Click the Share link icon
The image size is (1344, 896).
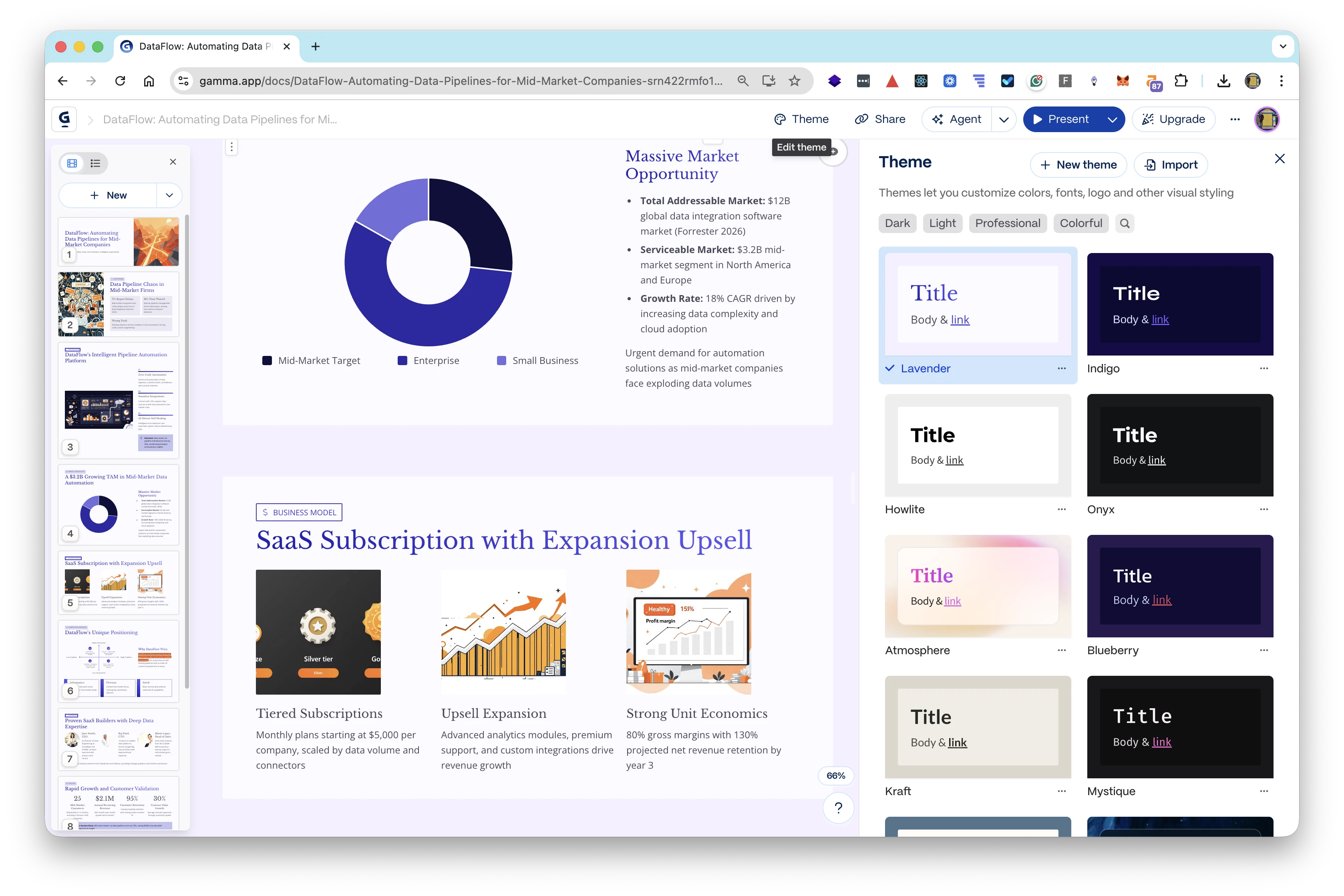tap(862, 119)
